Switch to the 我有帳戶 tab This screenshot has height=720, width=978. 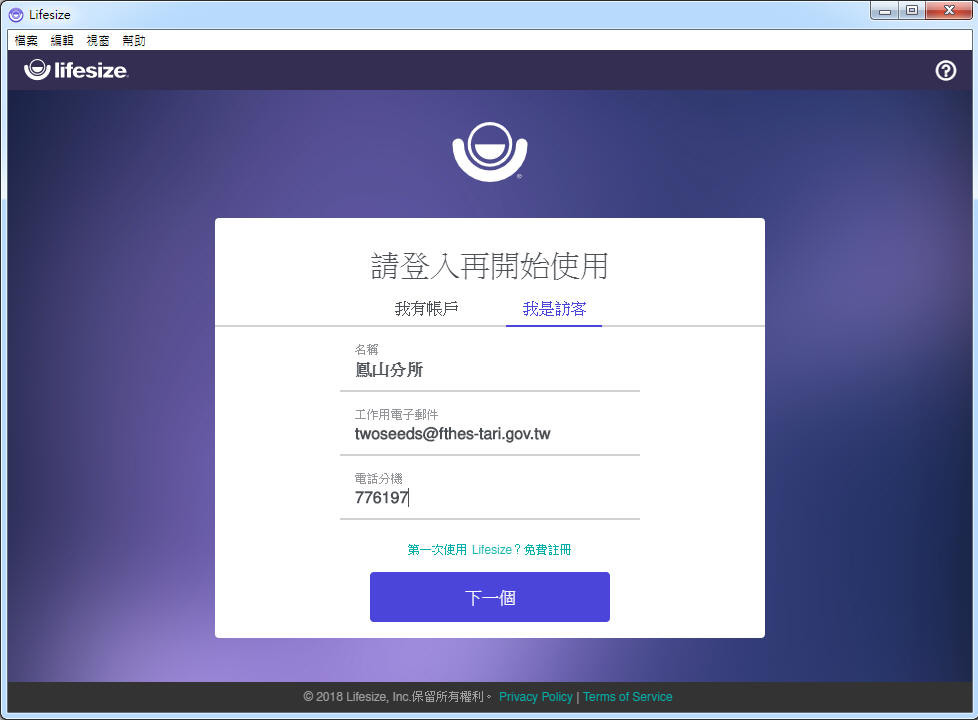coord(427,308)
